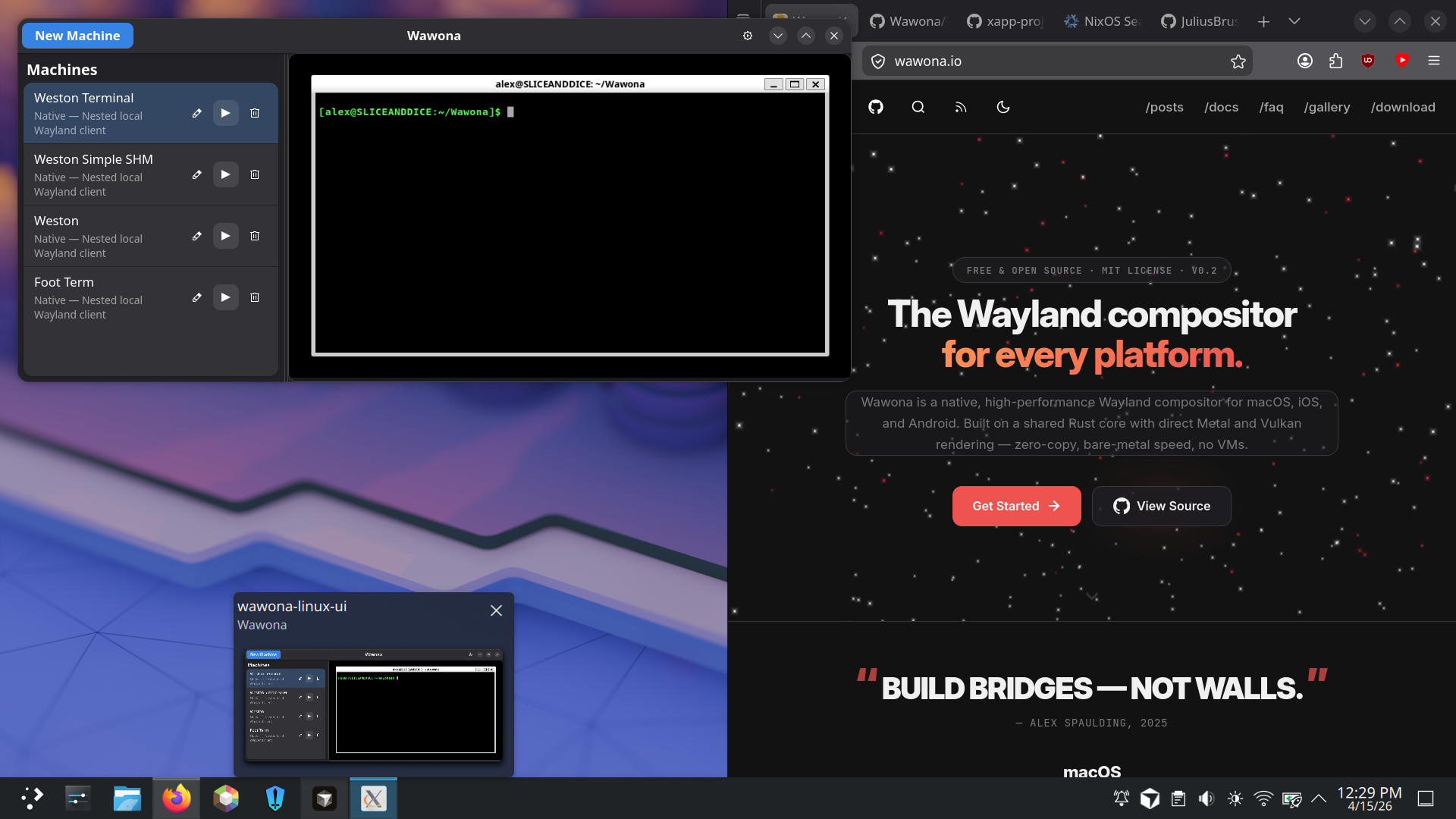Launch the Foot Term machine

click(225, 297)
